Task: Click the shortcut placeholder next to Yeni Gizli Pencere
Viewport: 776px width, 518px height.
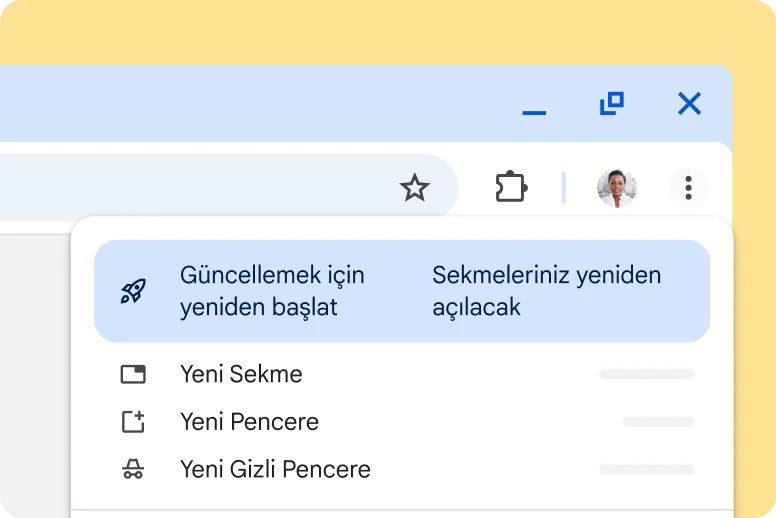Action: point(646,469)
